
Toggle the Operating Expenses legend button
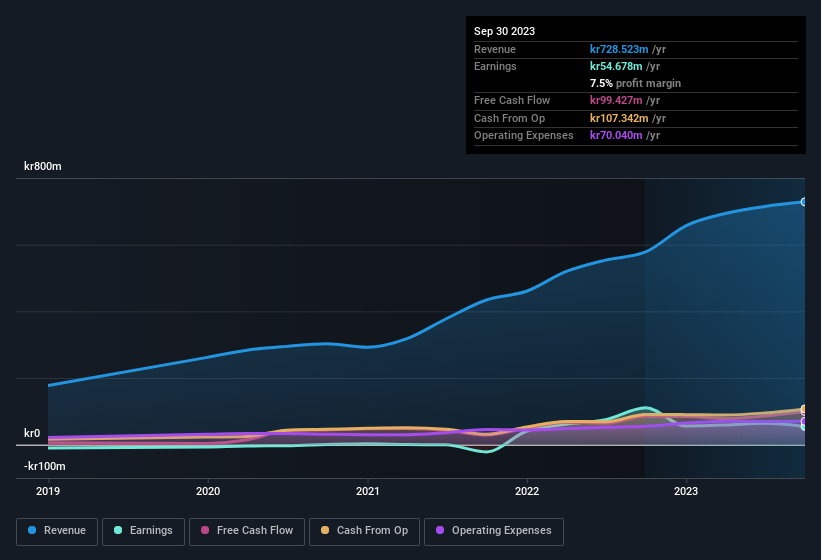point(493,531)
